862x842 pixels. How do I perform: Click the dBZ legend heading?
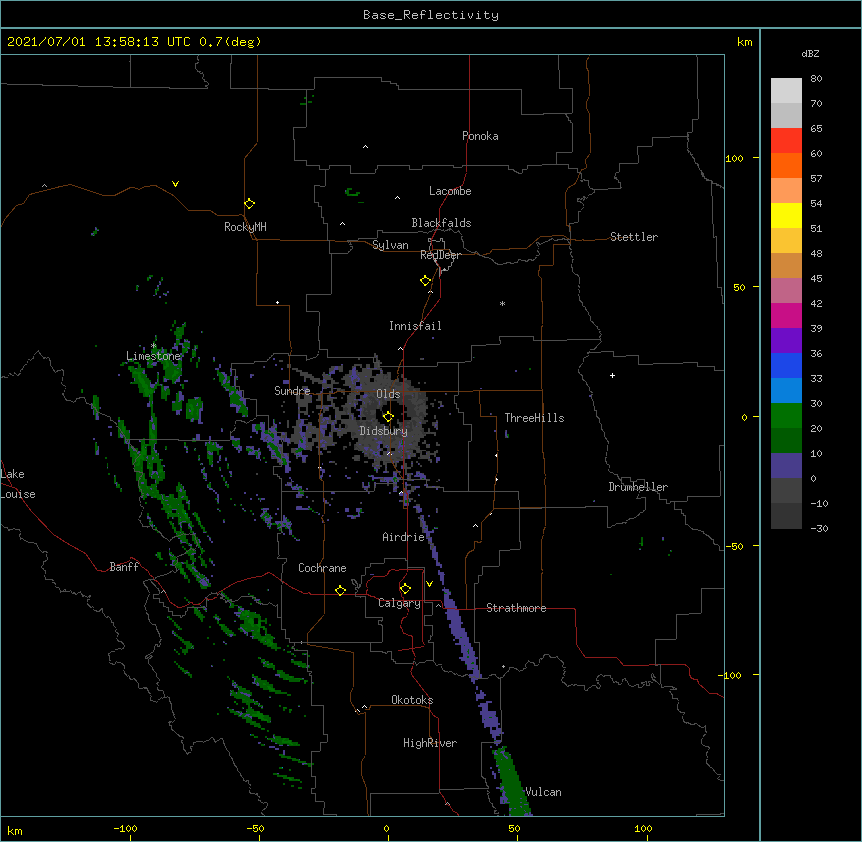[810, 54]
